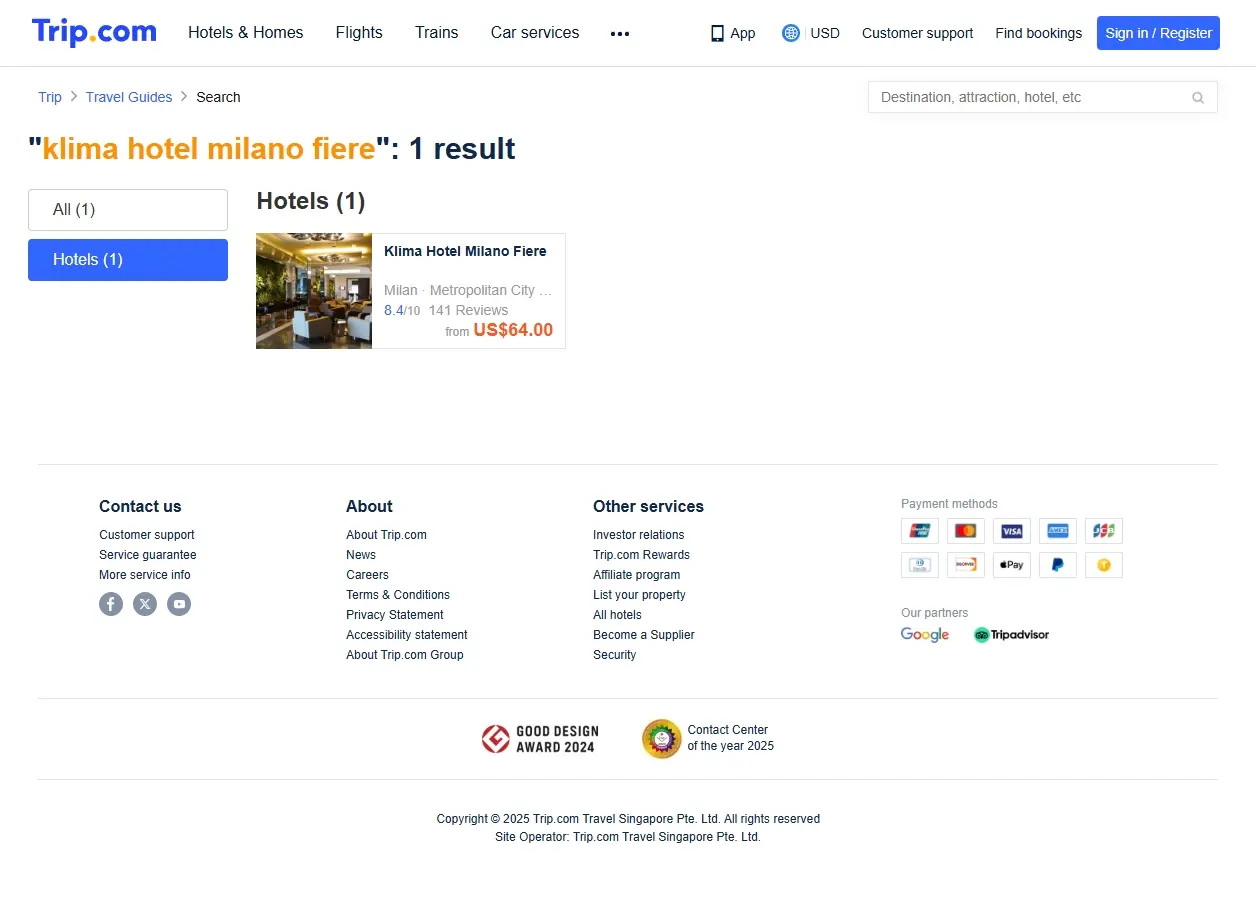The image size is (1256, 921).
Task: Open Car services in navigation
Action: [535, 33]
